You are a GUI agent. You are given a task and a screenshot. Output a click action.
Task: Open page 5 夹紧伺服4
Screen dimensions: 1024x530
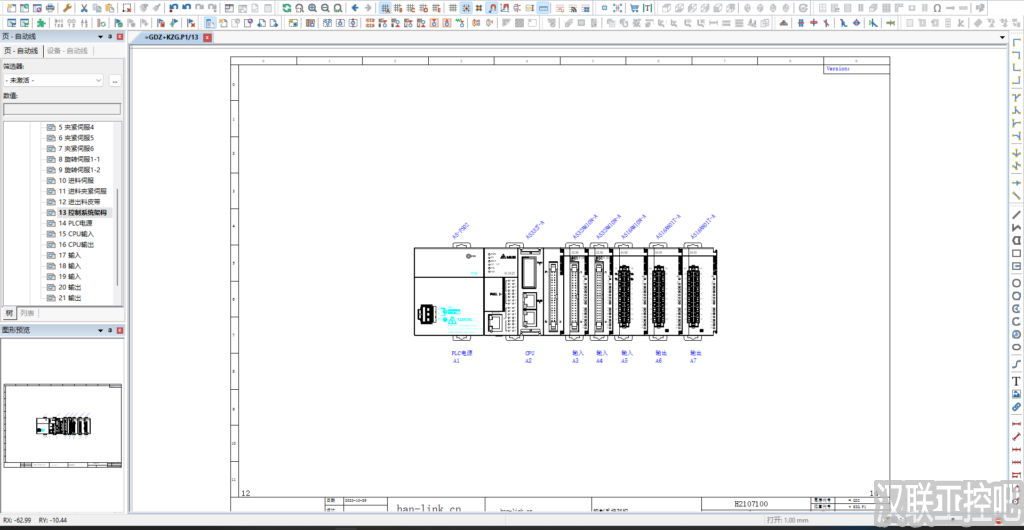(x=76, y=127)
